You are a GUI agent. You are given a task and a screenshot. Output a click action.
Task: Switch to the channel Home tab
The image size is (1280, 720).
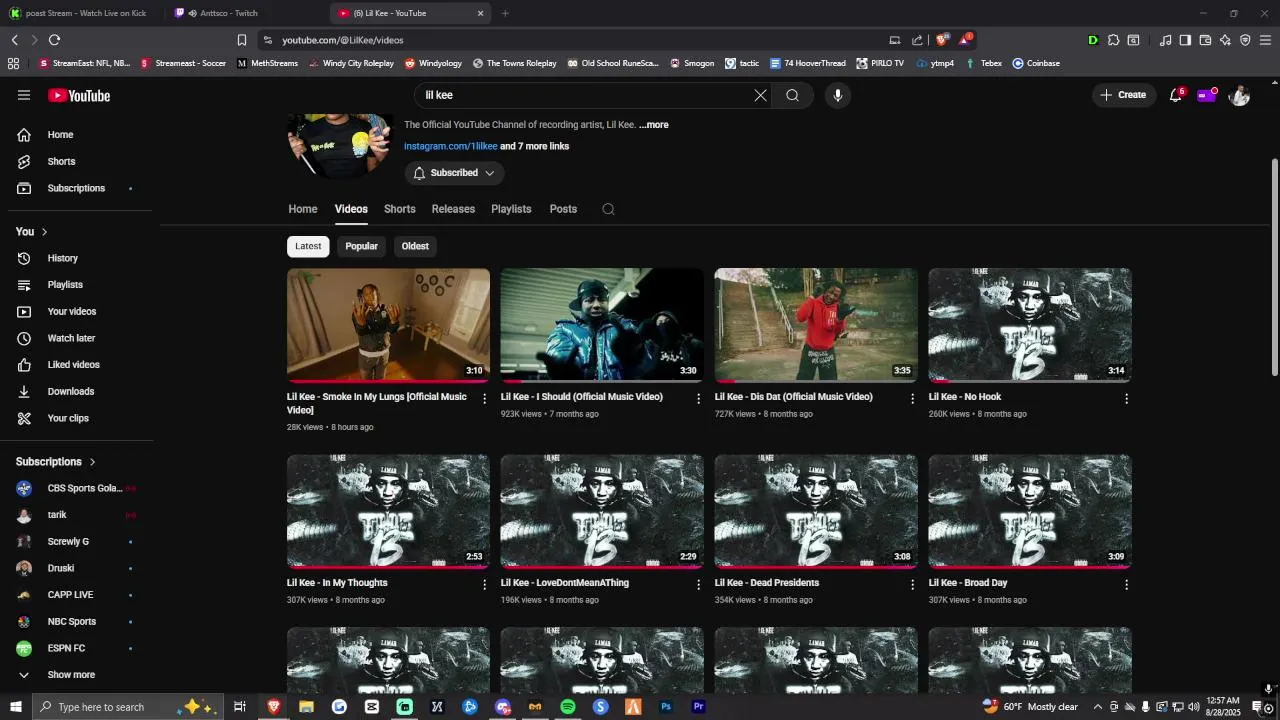tap(303, 209)
